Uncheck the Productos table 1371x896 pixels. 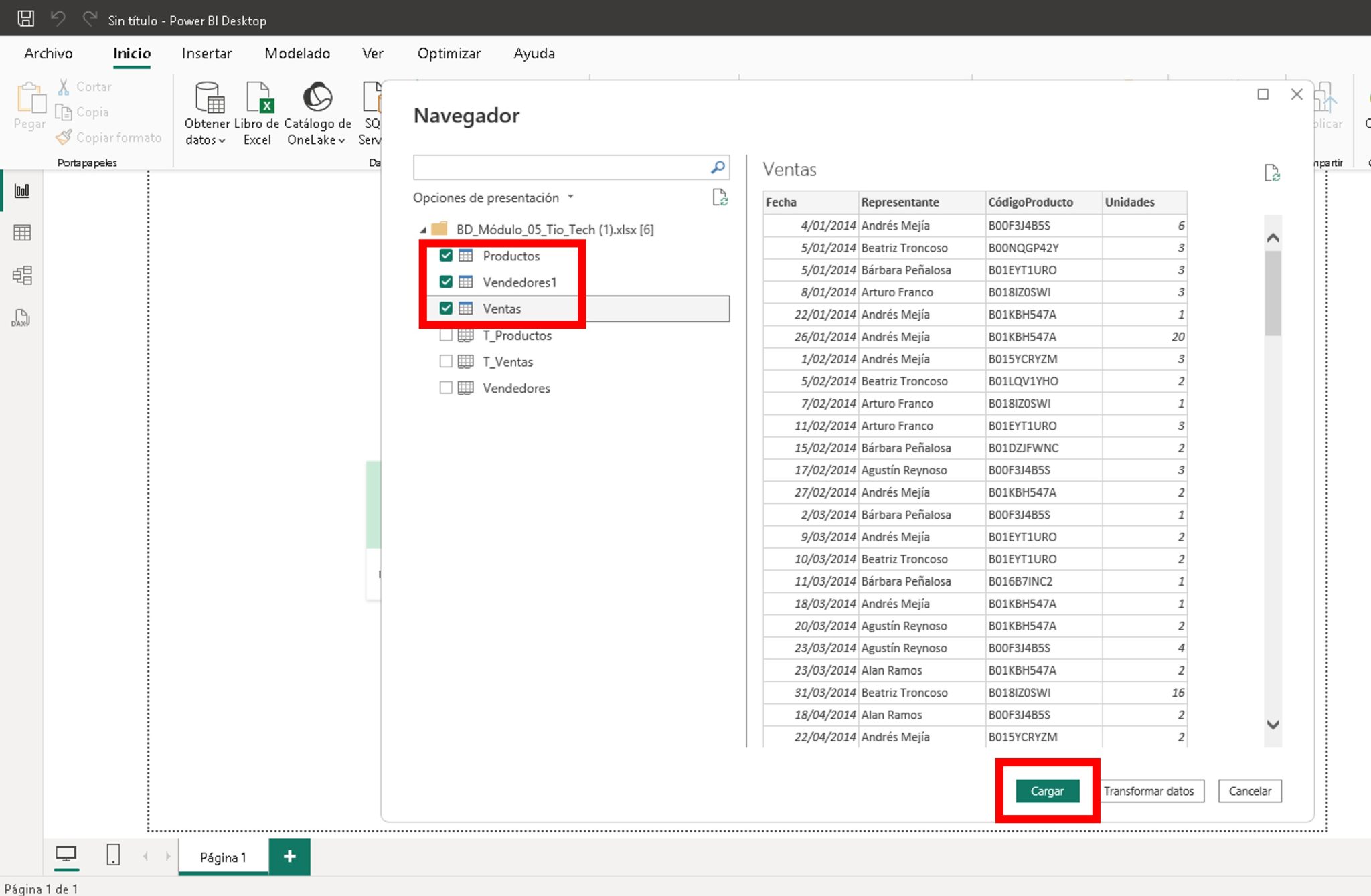pyautogui.click(x=447, y=255)
